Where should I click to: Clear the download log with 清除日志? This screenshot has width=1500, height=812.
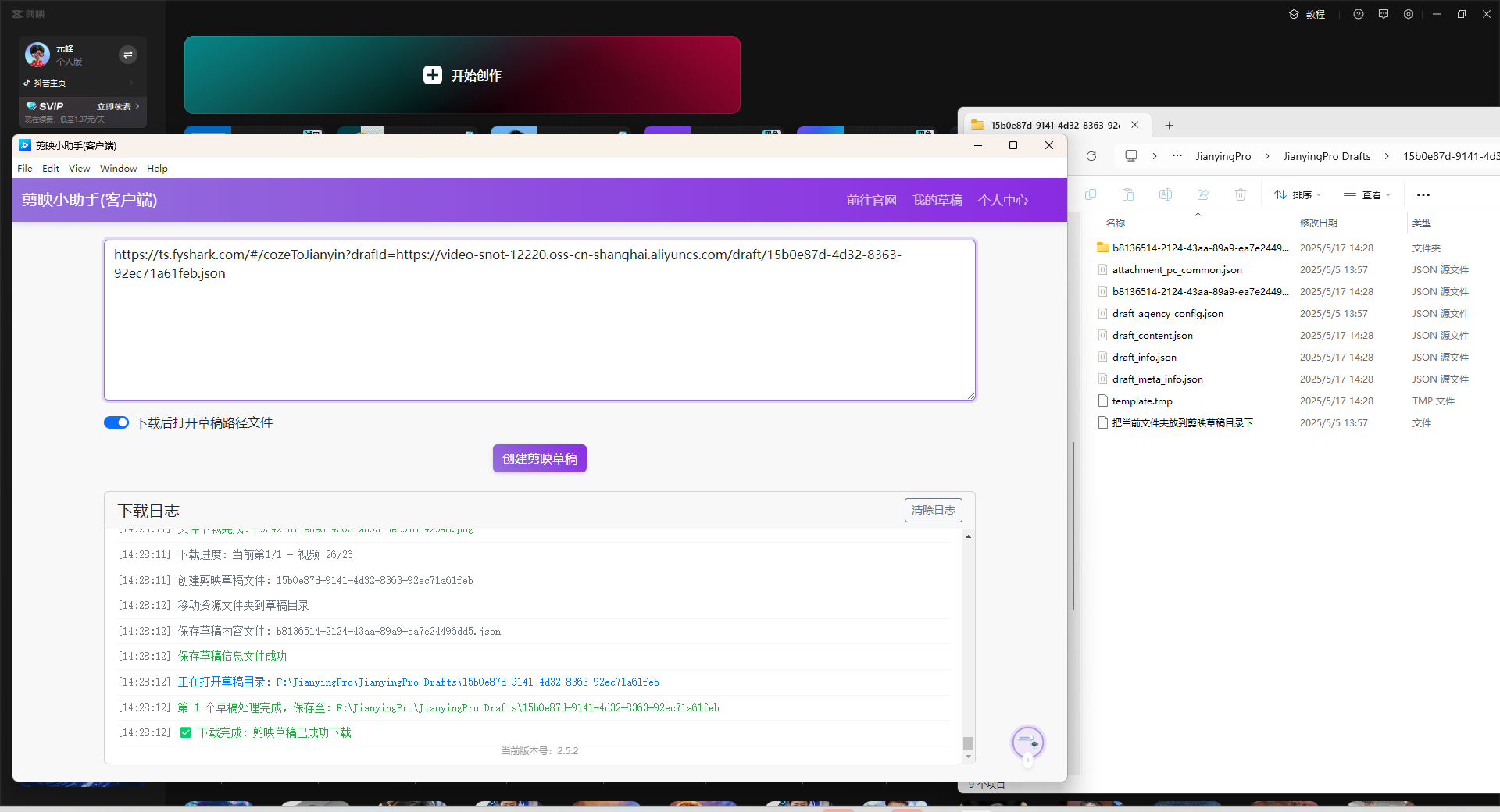934,510
